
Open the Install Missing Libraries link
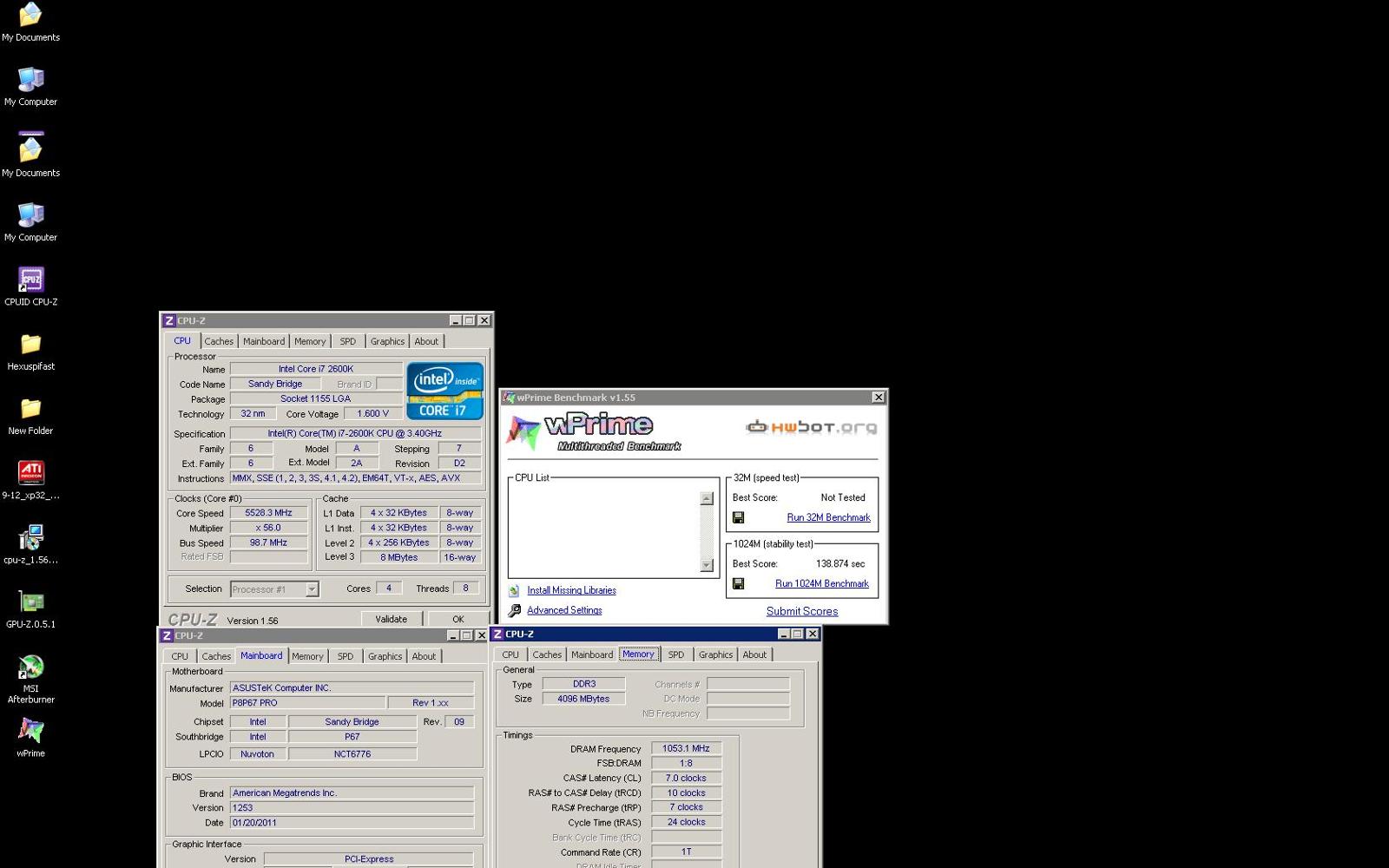(x=571, y=590)
